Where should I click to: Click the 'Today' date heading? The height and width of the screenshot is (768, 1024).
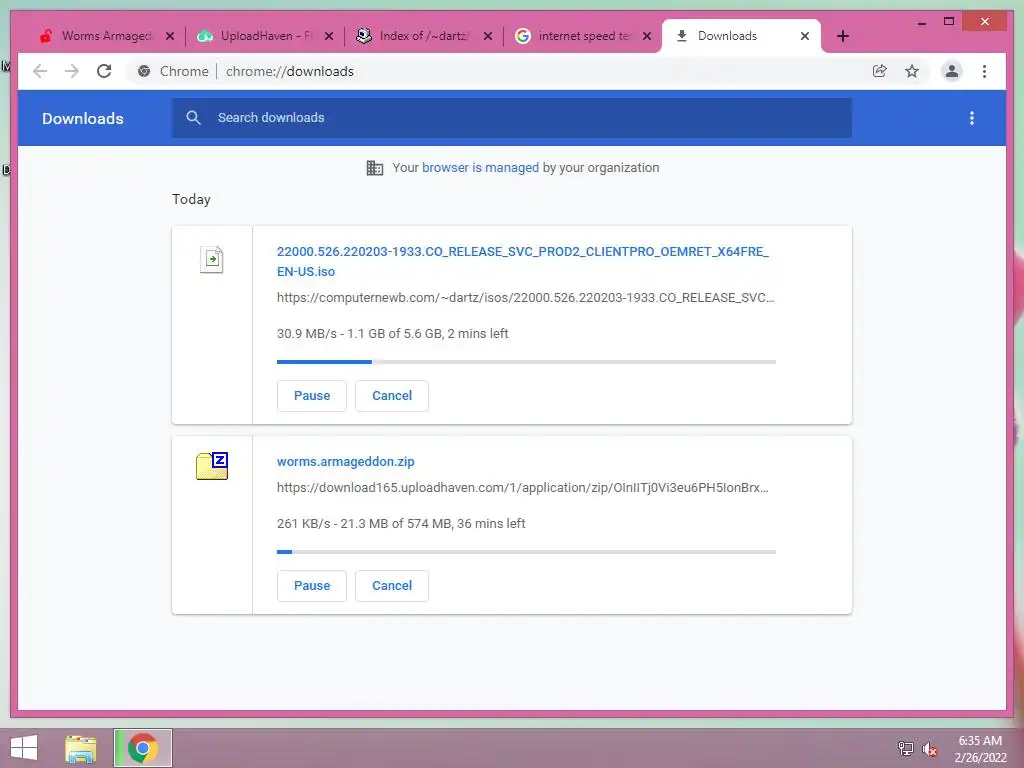tap(191, 199)
